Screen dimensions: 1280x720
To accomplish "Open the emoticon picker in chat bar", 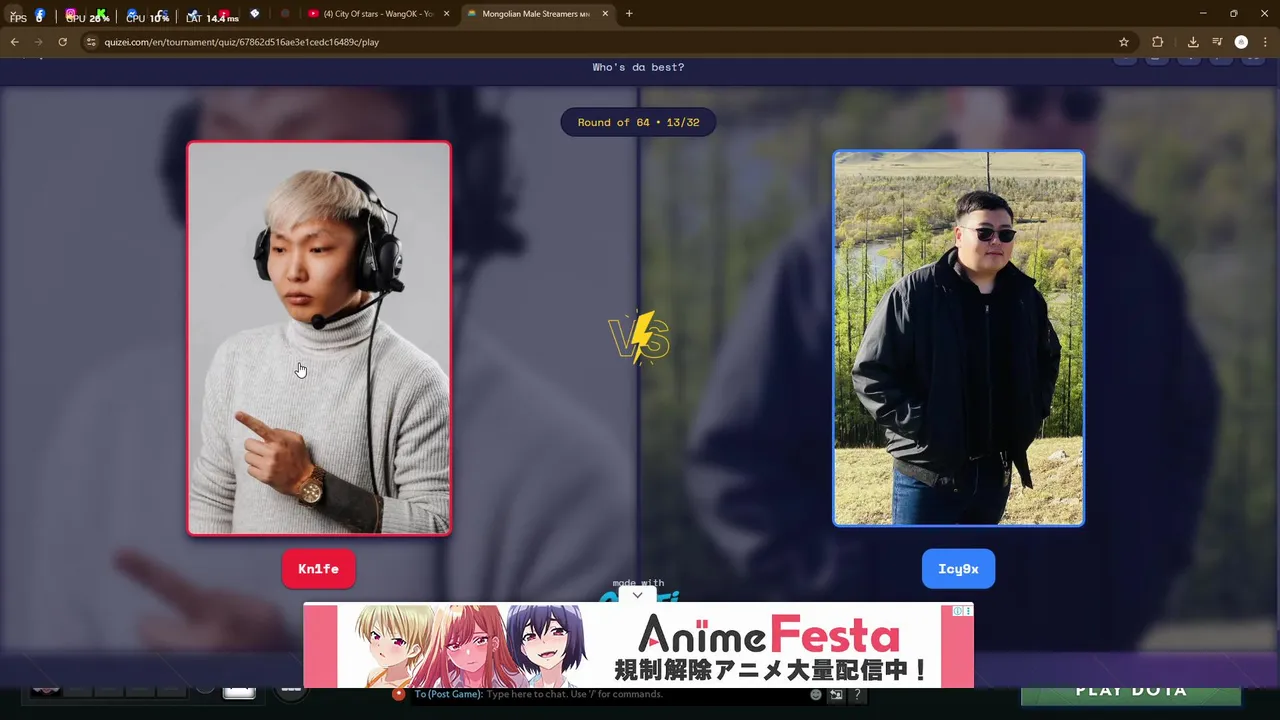I will pyautogui.click(x=816, y=694).
